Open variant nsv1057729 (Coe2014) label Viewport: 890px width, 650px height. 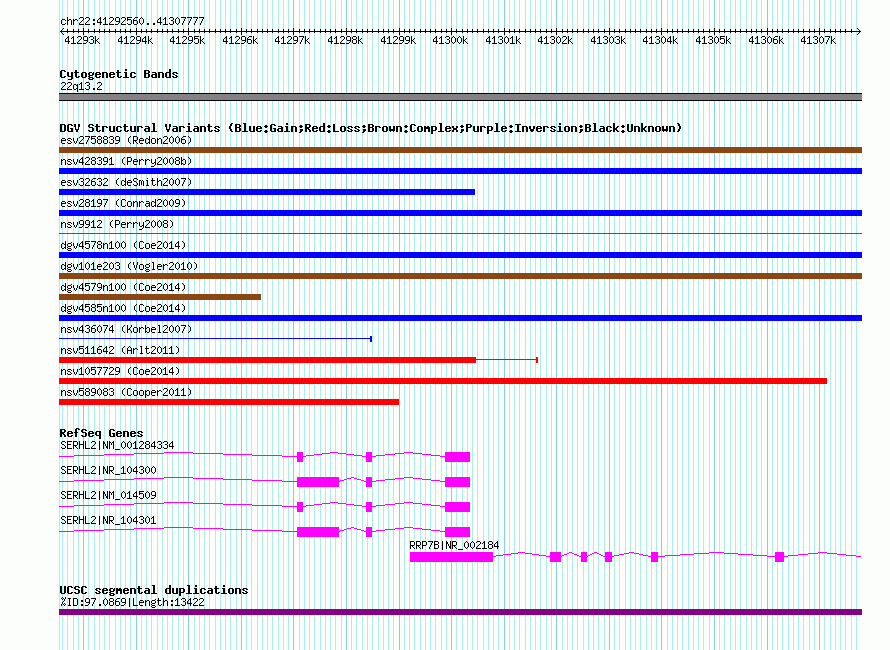point(120,371)
